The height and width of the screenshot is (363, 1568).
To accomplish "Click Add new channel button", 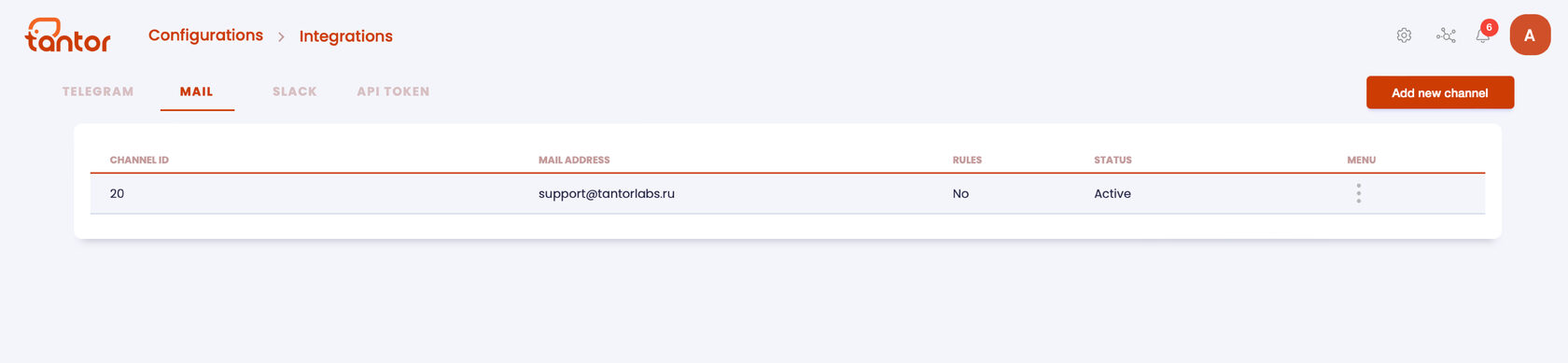I will coord(1440,92).
